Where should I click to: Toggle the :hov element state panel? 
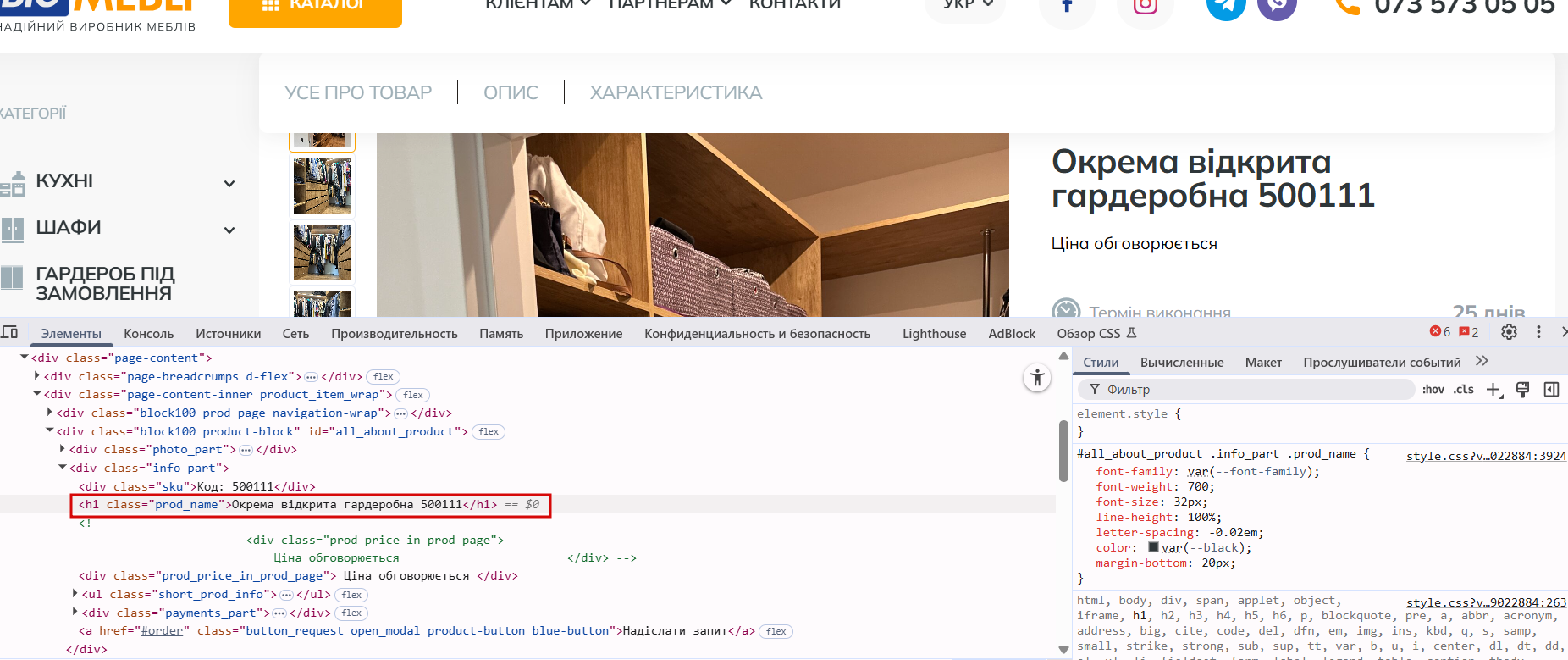click(x=1433, y=390)
